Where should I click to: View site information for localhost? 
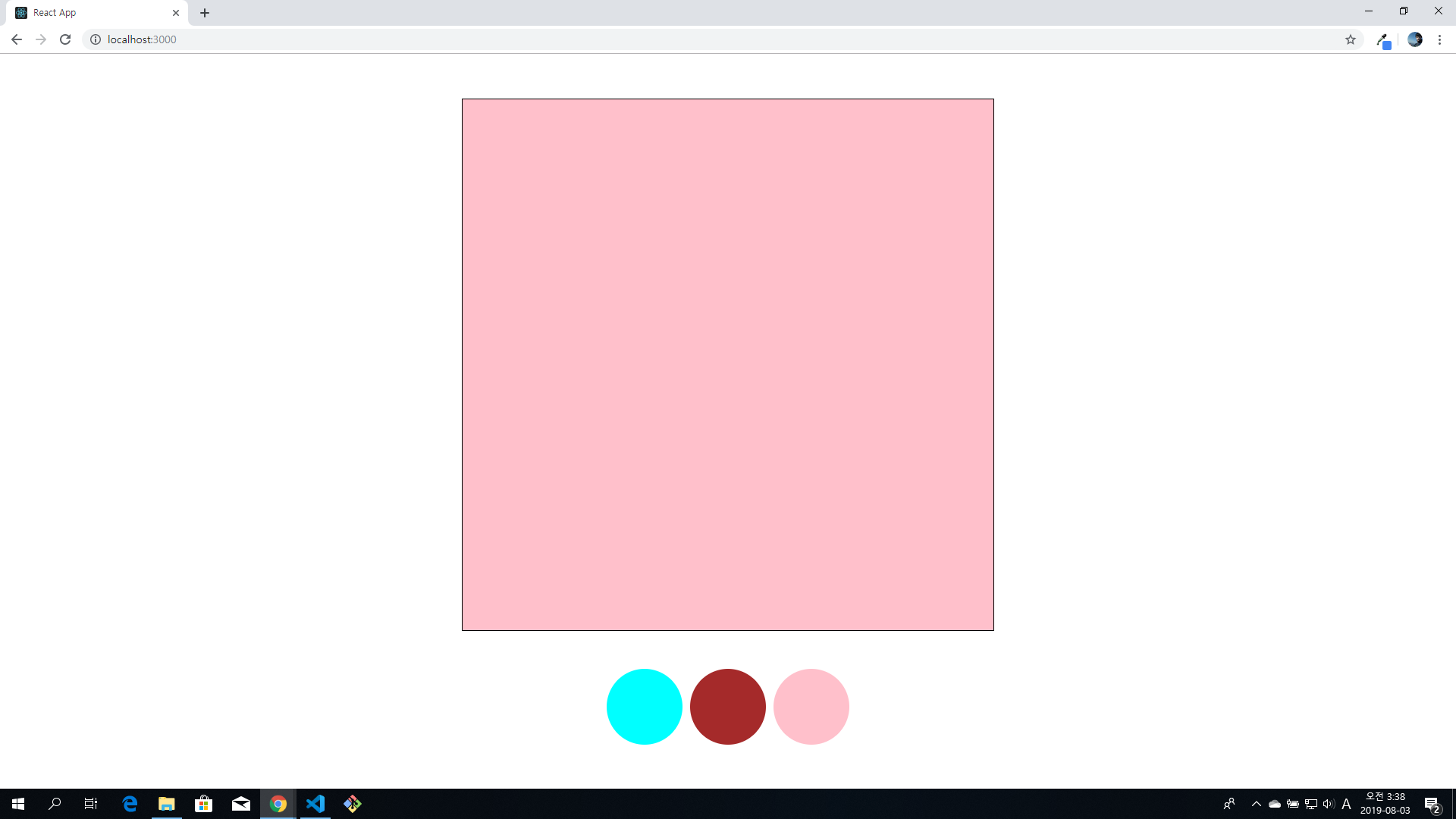point(96,39)
